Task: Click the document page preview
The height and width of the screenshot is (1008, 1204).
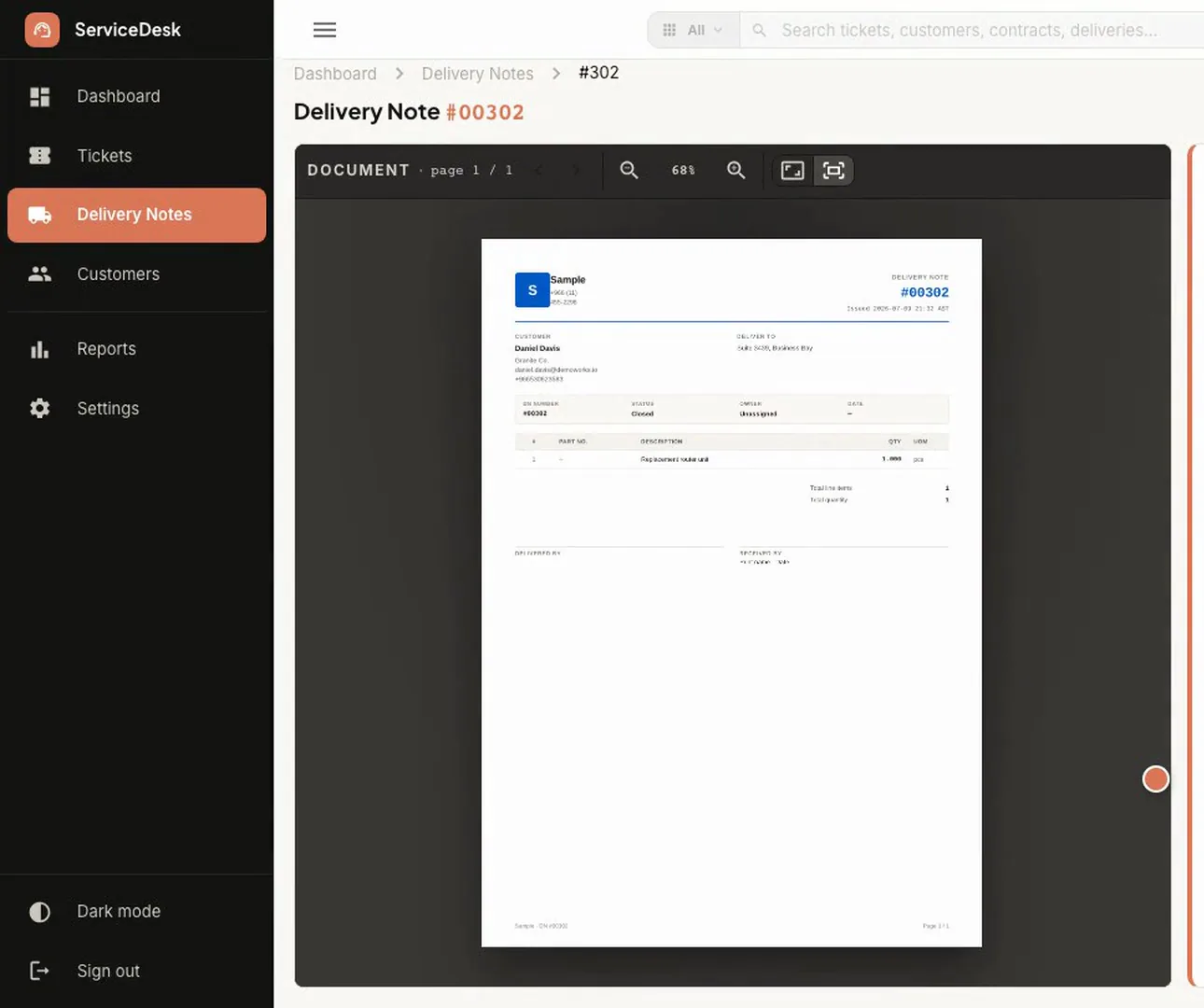Action: (x=732, y=593)
